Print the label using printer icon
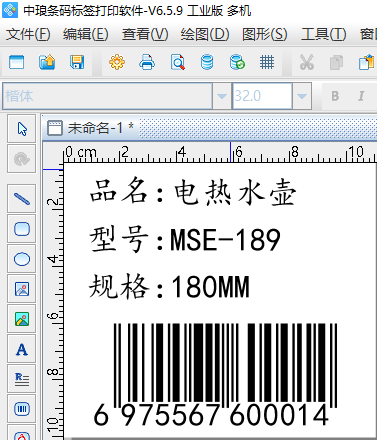Viewport: 377px width, 440px height. click(x=147, y=62)
